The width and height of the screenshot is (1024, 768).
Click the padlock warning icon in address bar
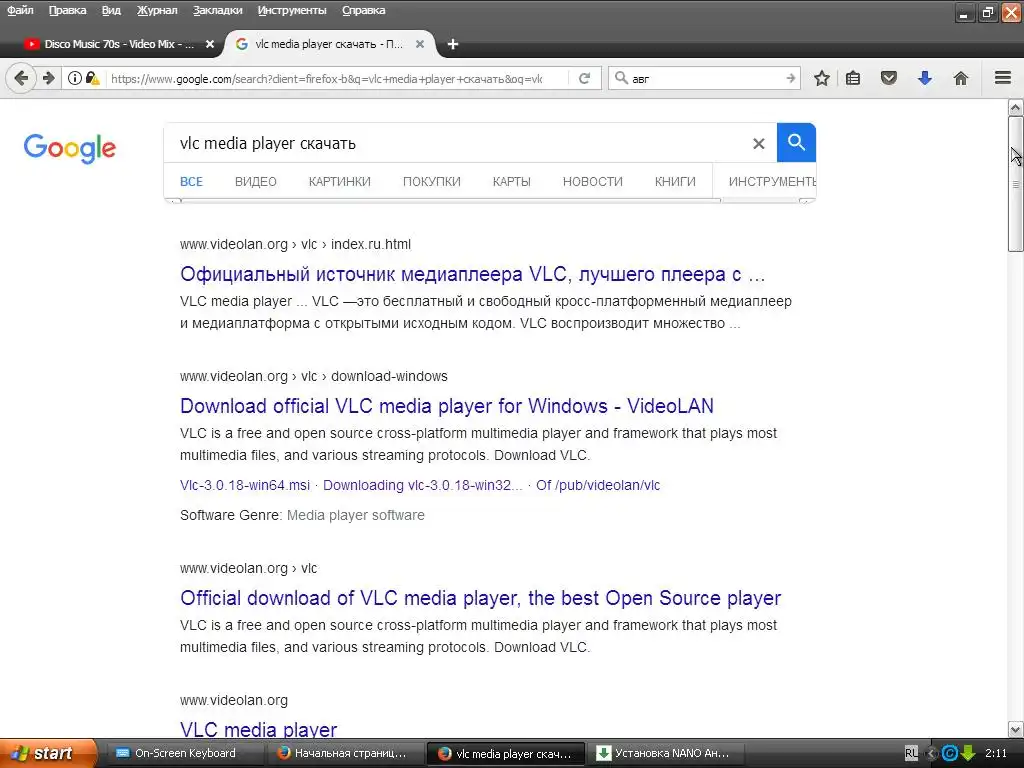click(x=93, y=78)
